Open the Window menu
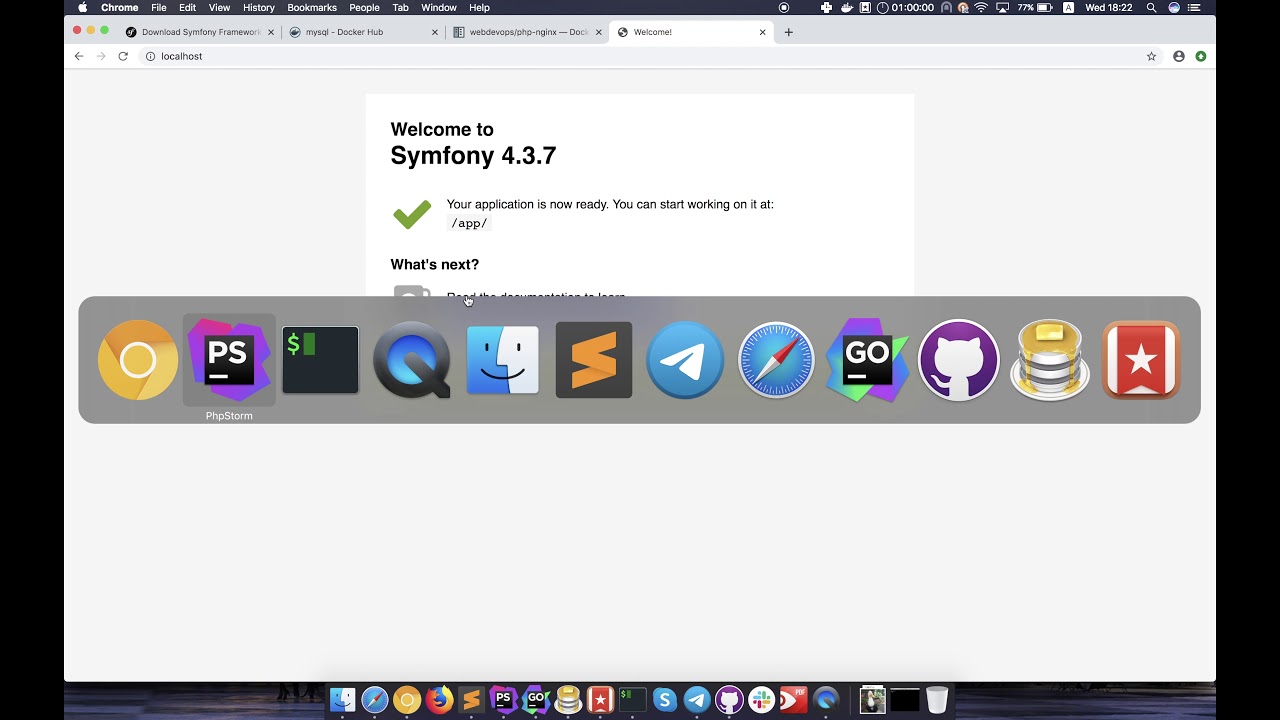Screen dimensions: 1280x720 click(x=439, y=7)
